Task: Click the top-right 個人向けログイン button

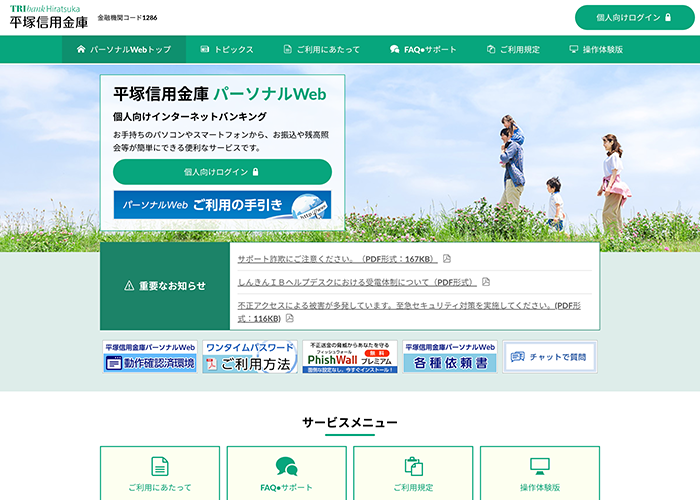Action: pyautogui.click(x=634, y=17)
